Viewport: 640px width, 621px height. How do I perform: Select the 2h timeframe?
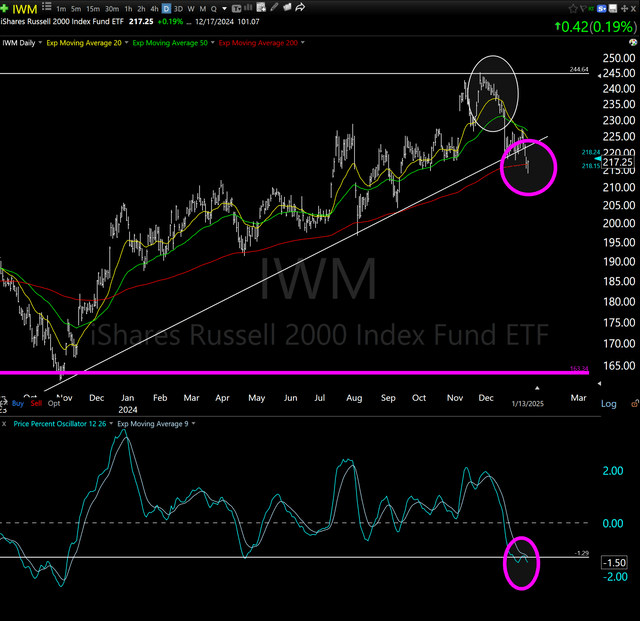click(x=141, y=9)
